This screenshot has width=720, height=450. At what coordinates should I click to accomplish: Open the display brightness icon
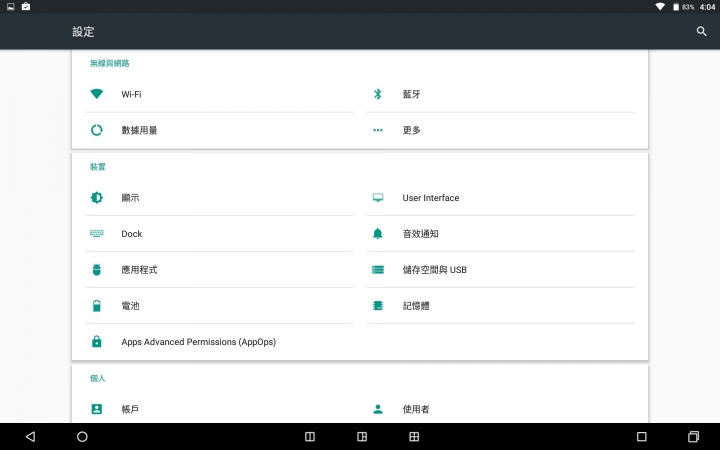pos(96,197)
